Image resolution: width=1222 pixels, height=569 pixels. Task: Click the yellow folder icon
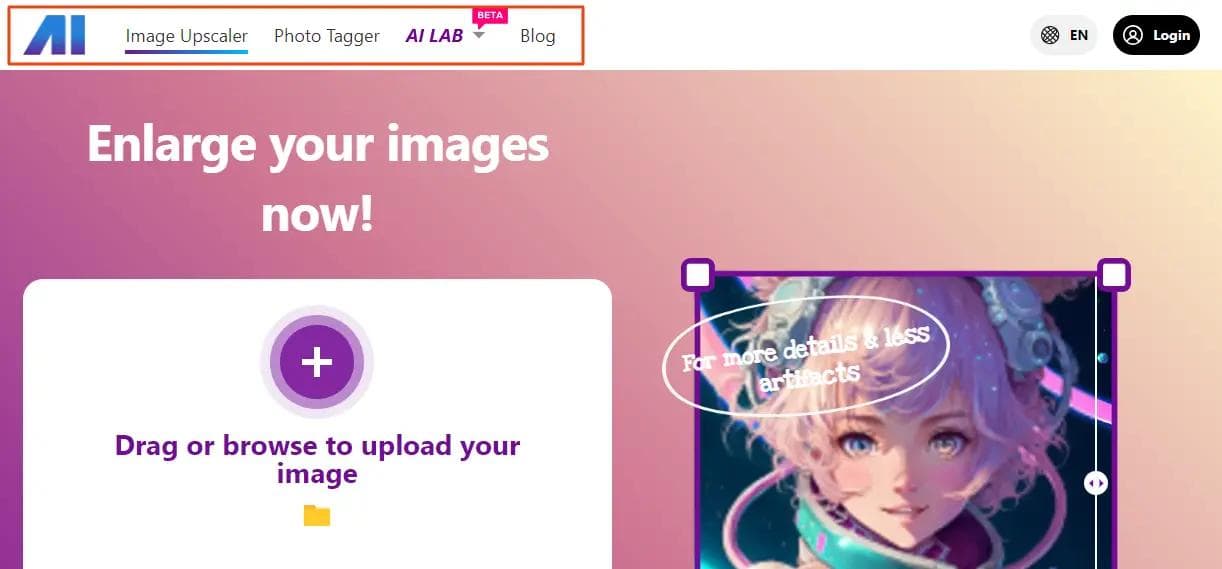317,515
